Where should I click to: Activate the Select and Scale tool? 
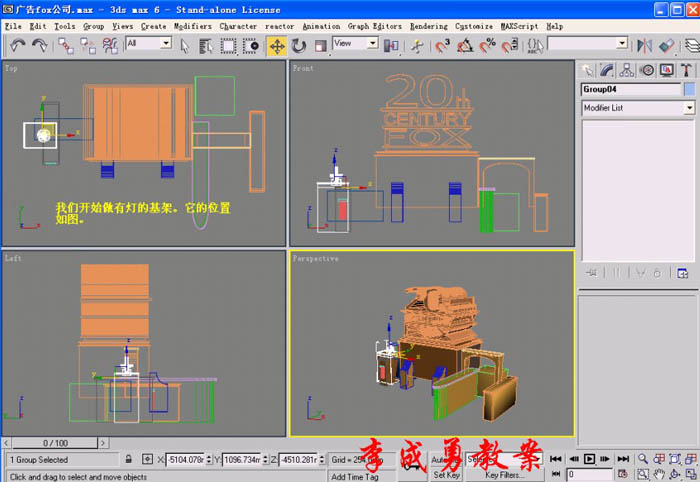pos(321,46)
